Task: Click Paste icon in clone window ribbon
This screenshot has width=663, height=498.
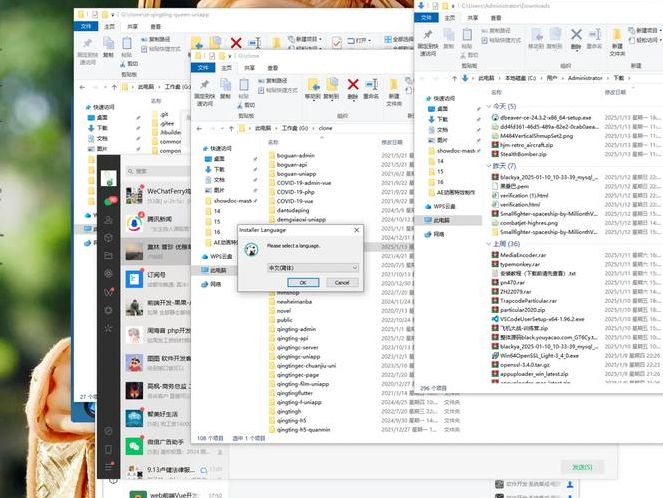Action: tap(244, 85)
